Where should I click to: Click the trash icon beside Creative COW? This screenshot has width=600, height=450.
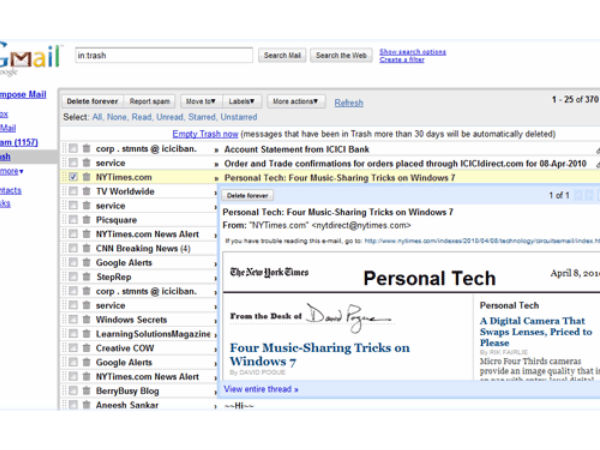pyautogui.click(x=87, y=348)
